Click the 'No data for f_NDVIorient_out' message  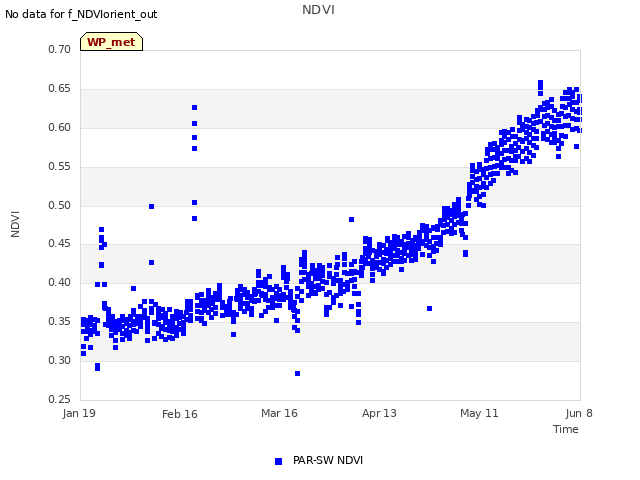(x=81, y=14)
